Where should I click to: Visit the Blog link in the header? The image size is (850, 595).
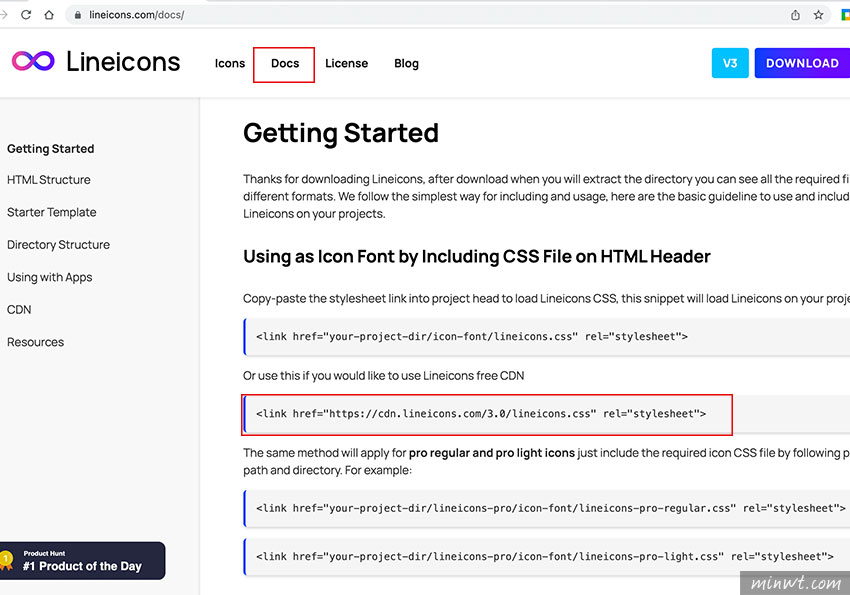[x=406, y=63]
